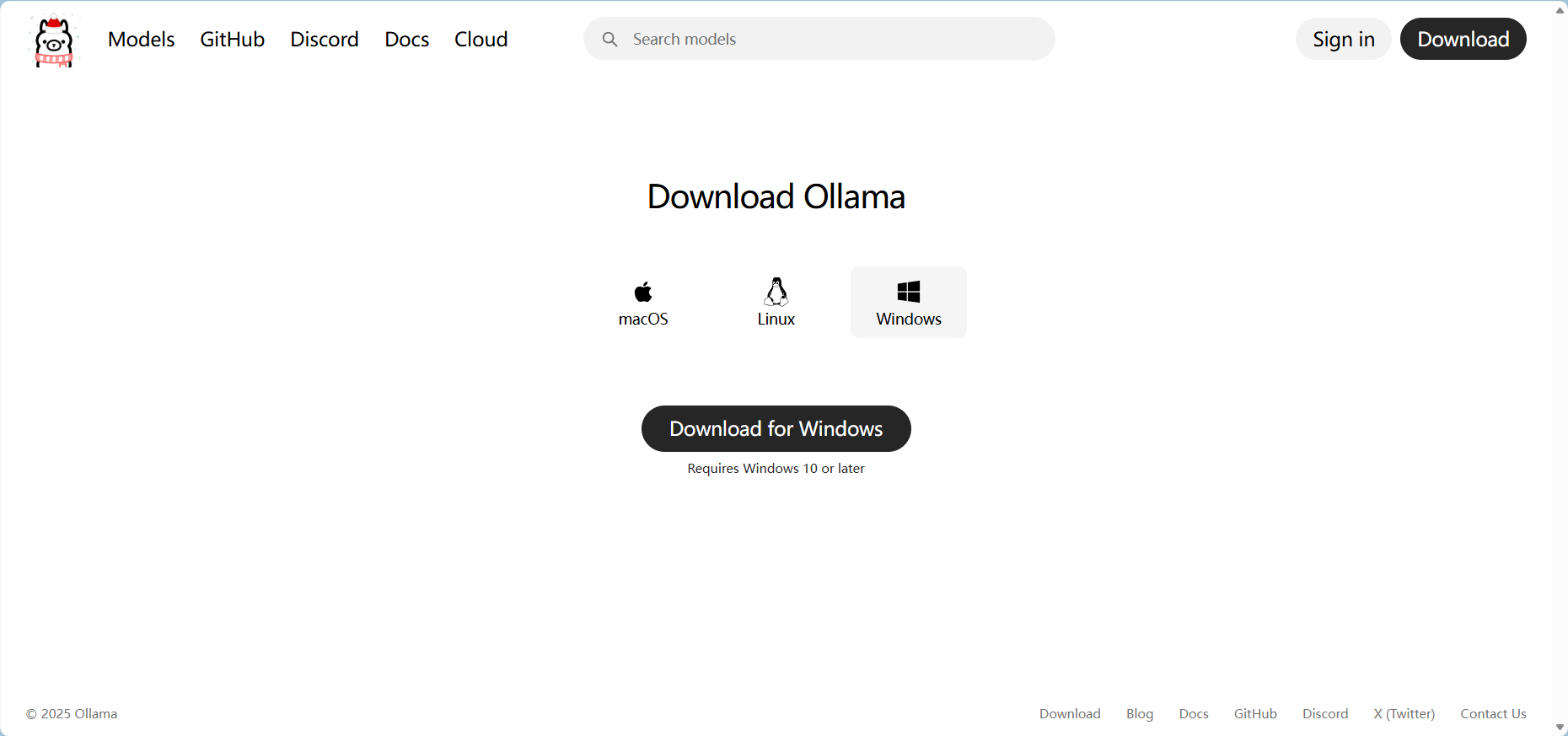Screen dimensions: 1568x736
Task: Open the footer GitHub link
Action: click(1255, 713)
